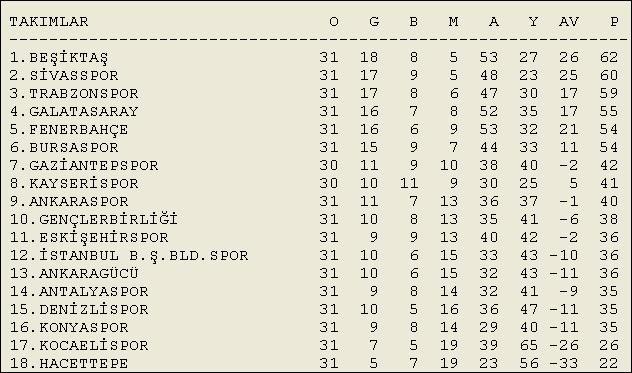The width and height of the screenshot is (632, 373).
Task: Click the P points column header
Action: pyautogui.click(x=614, y=22)
